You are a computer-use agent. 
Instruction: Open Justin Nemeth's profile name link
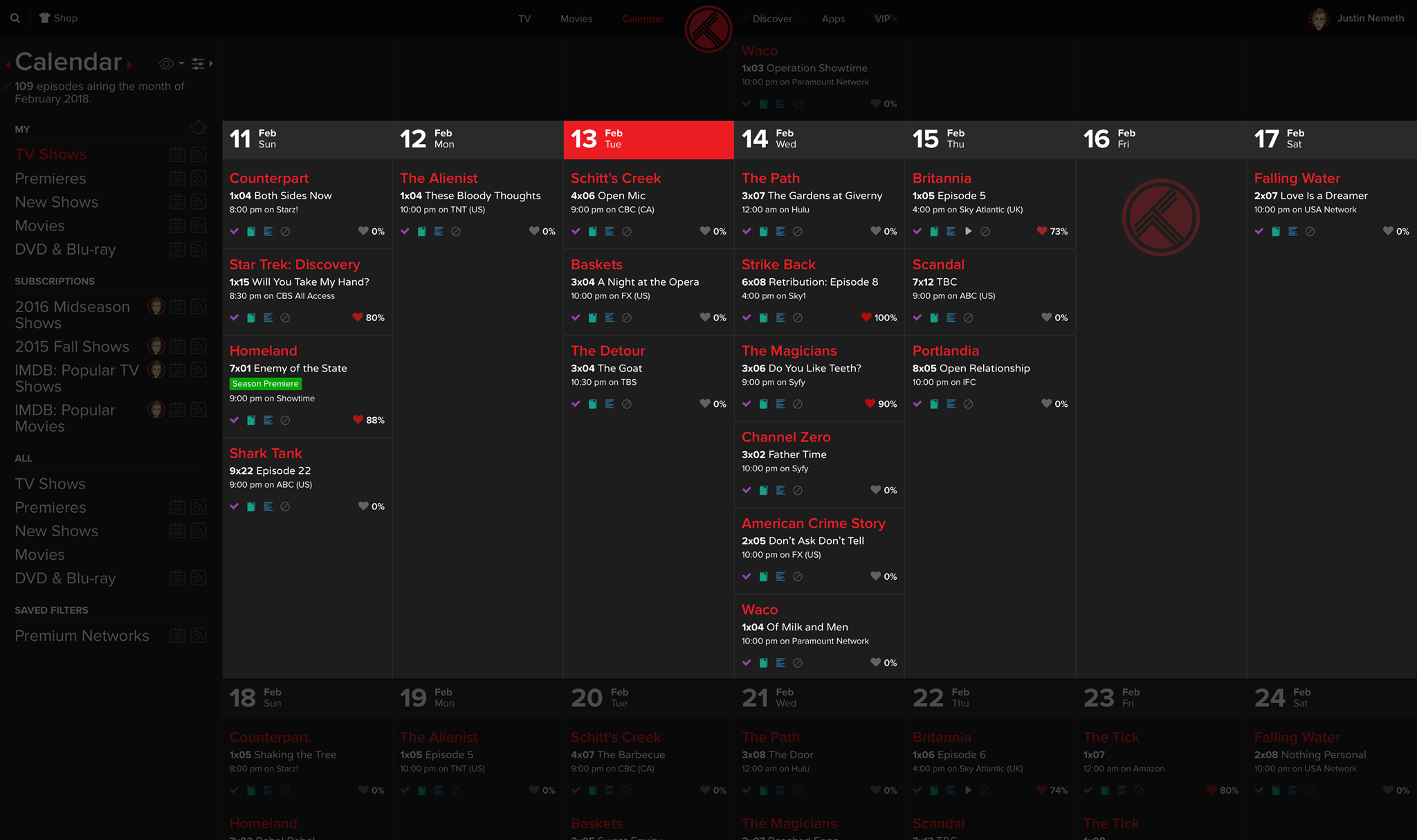1371,18
